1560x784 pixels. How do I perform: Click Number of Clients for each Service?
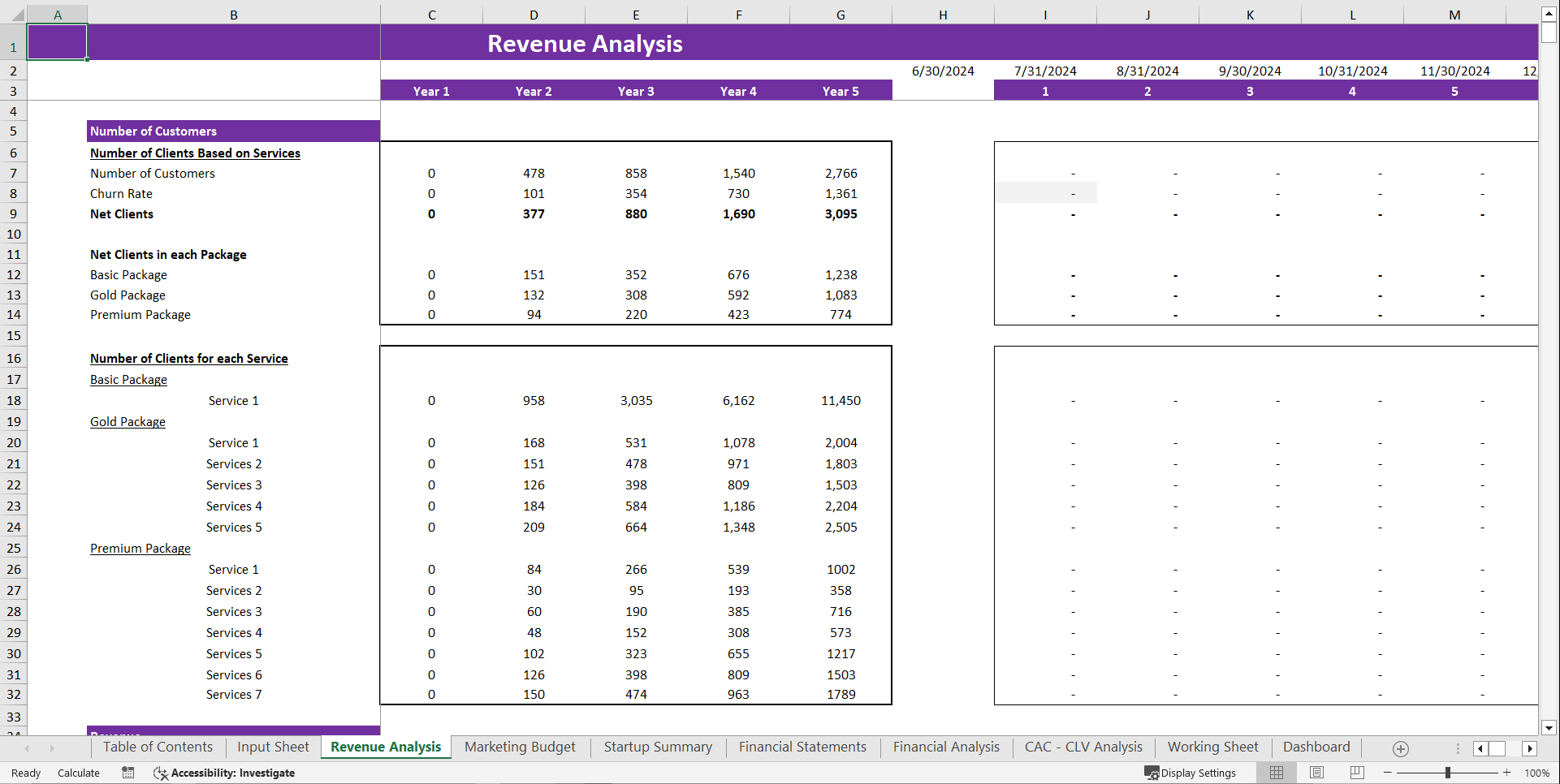click(x=188, y=358)
